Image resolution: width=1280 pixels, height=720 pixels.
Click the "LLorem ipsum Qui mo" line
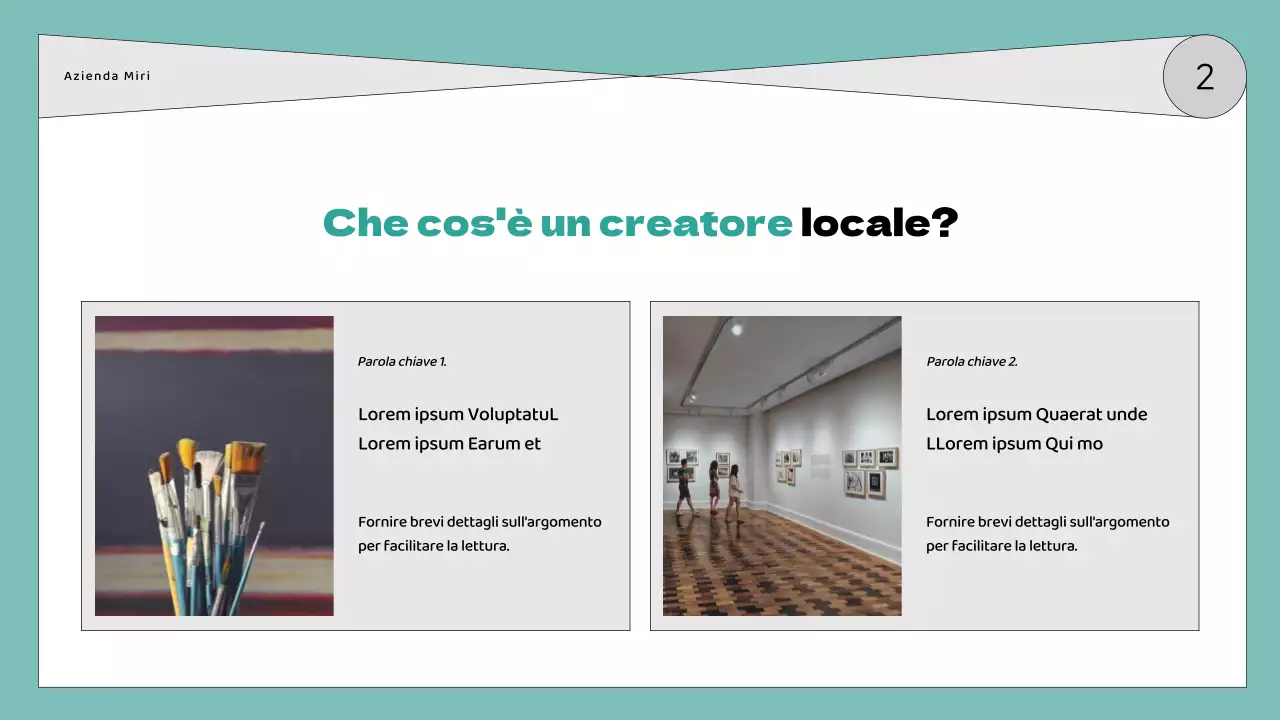pyautogui.click(x=1014, y=444)
